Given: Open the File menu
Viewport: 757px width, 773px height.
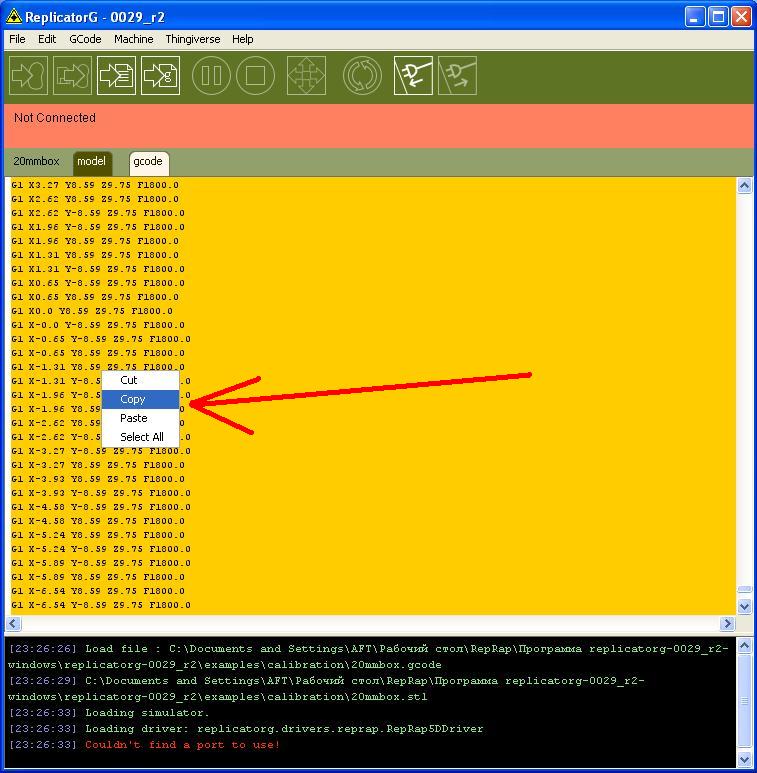Looking at the screenshot, I should [17, 39].
